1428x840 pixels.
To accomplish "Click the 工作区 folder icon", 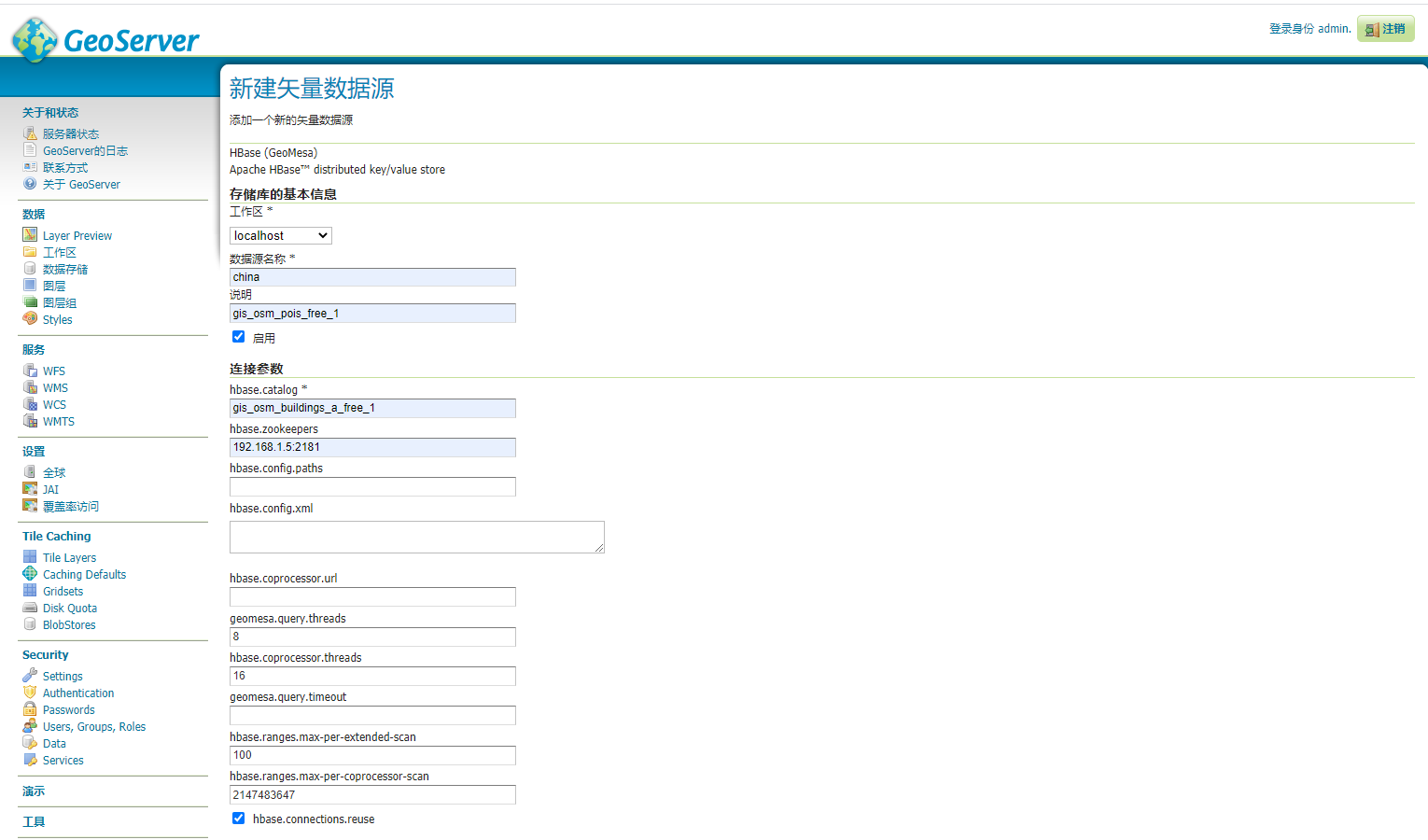I will point(29,251).
